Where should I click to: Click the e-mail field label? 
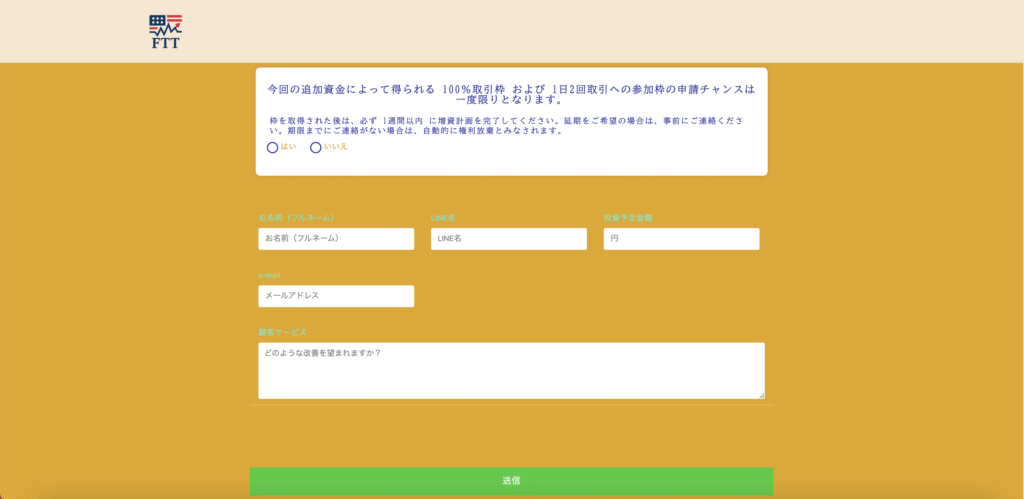pyautogui.click(x=269, y=276)
